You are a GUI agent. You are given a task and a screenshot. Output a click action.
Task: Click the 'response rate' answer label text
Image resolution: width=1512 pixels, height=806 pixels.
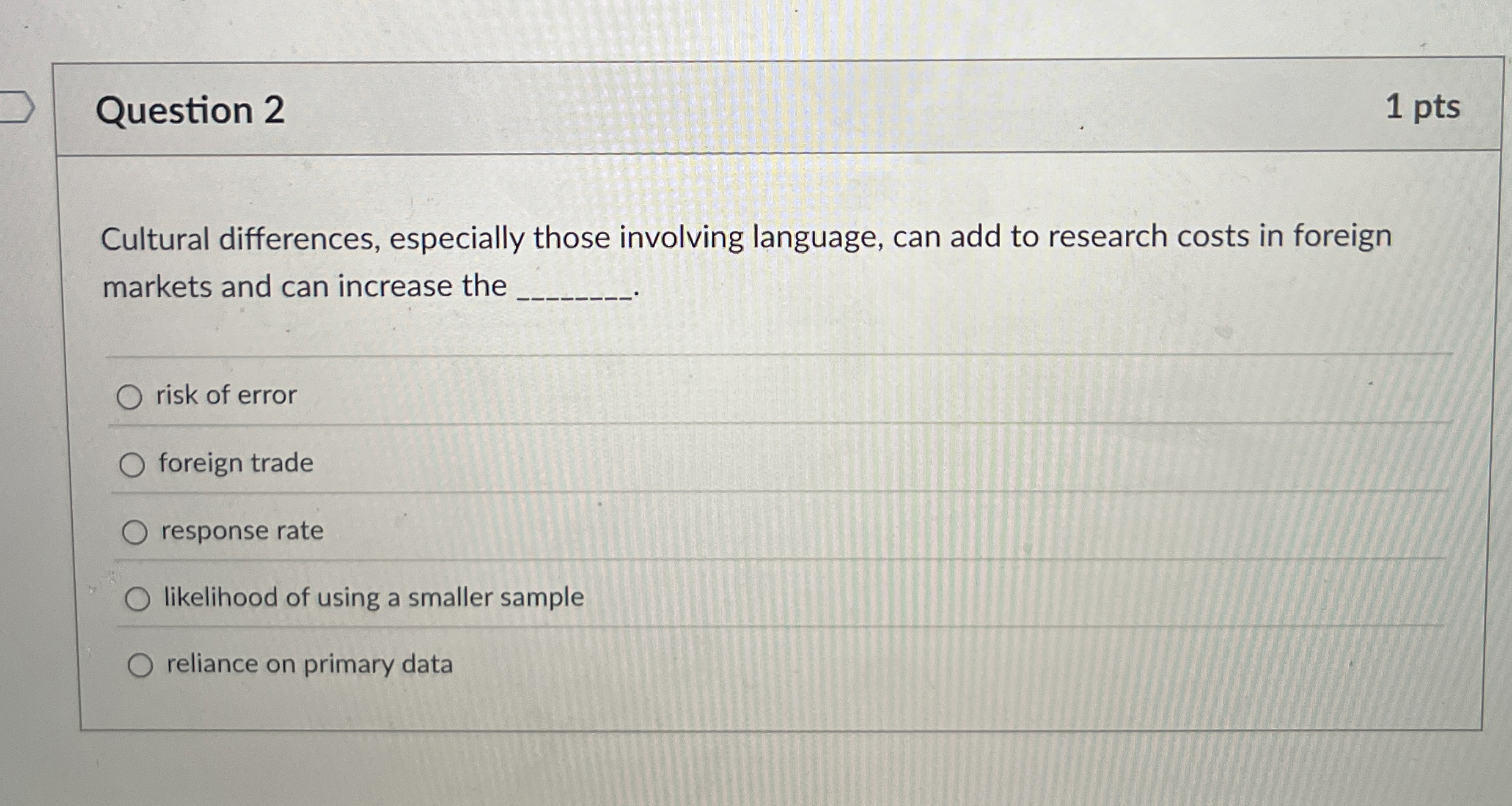242,531
